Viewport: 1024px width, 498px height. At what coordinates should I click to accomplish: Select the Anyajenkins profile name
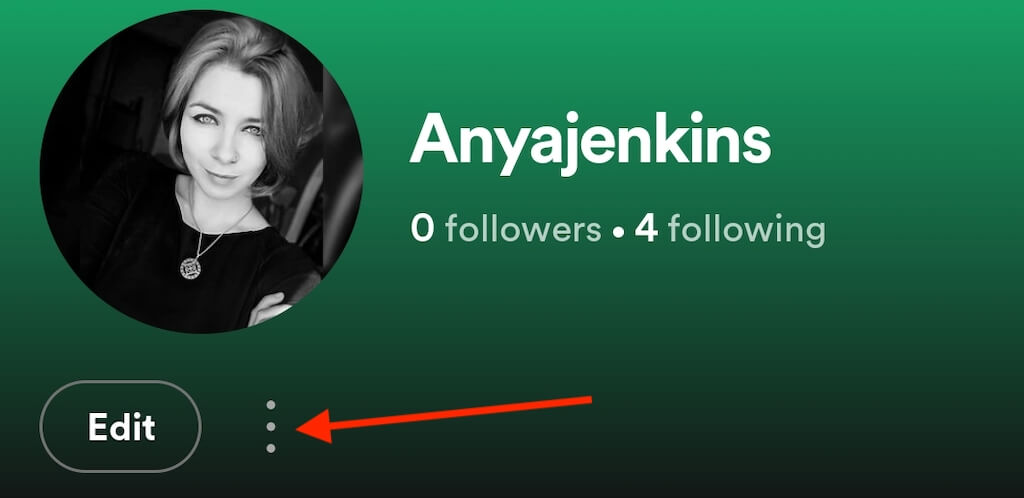pos(590,143)
